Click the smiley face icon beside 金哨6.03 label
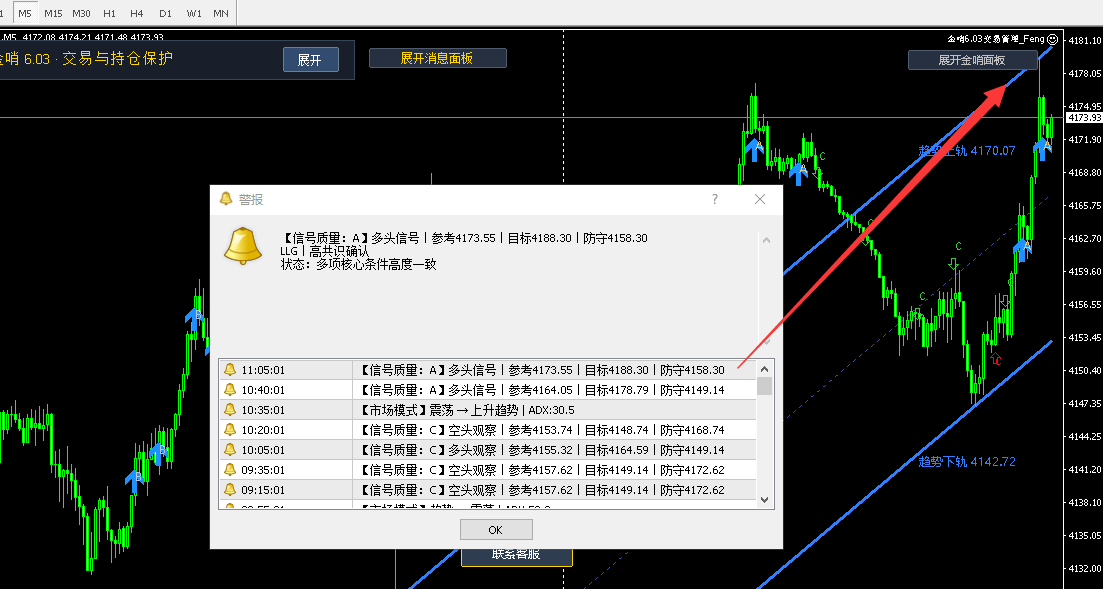 point(1052,39)
